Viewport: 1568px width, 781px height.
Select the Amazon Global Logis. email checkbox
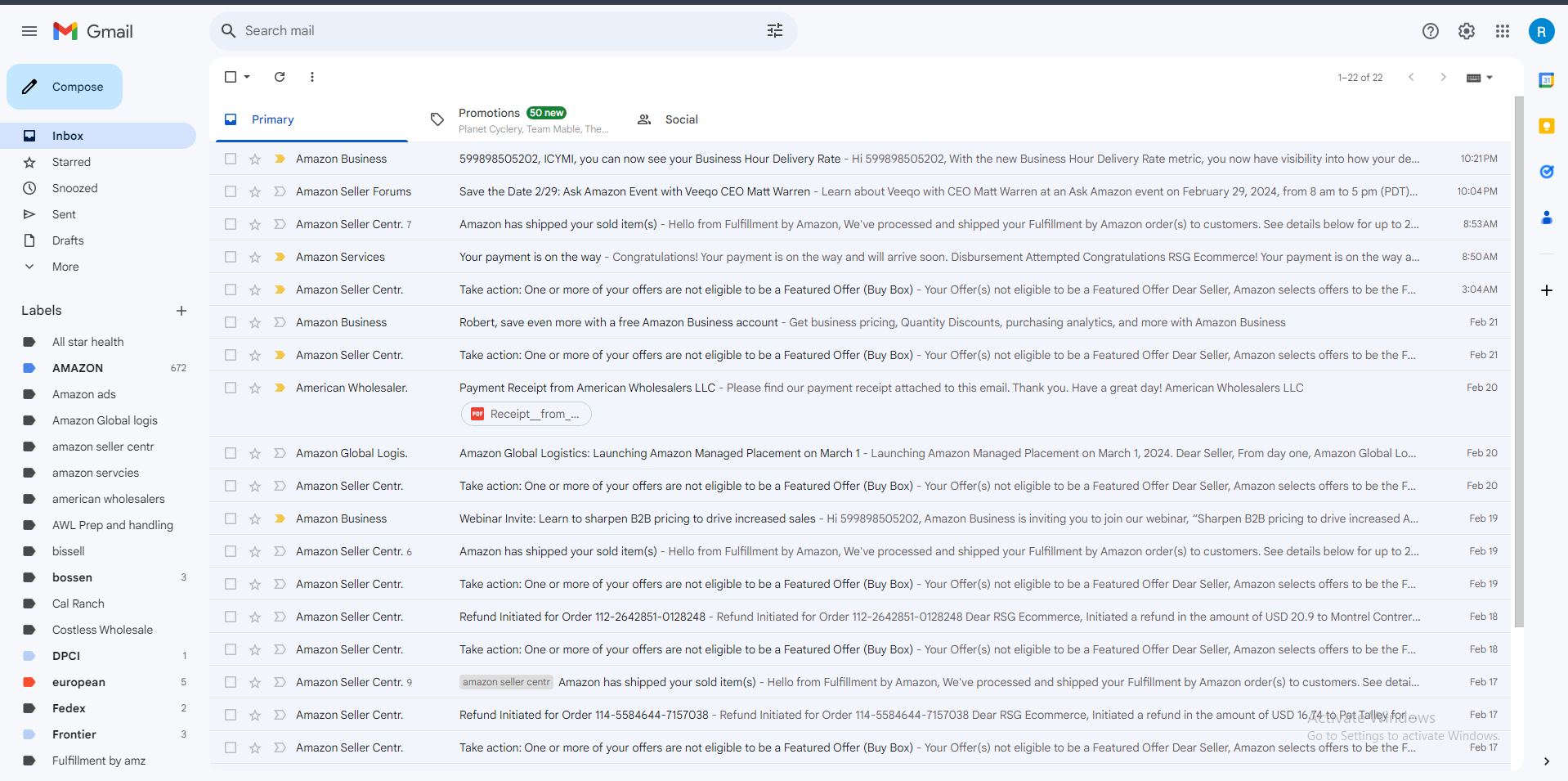coord(231,453)
